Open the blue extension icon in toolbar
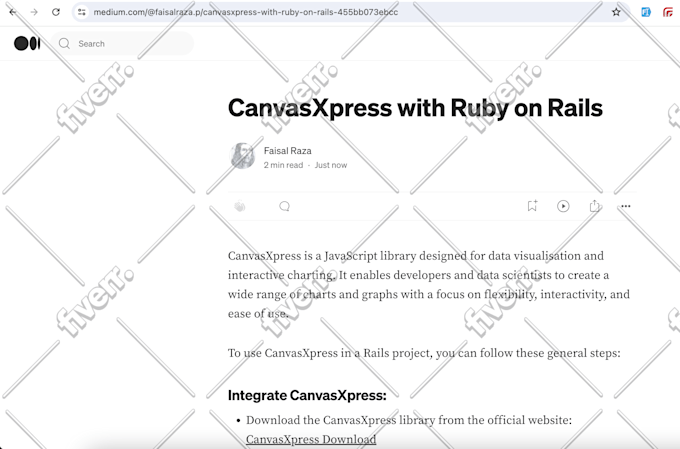The image size is (680, 449). click(x=646, y=12)
